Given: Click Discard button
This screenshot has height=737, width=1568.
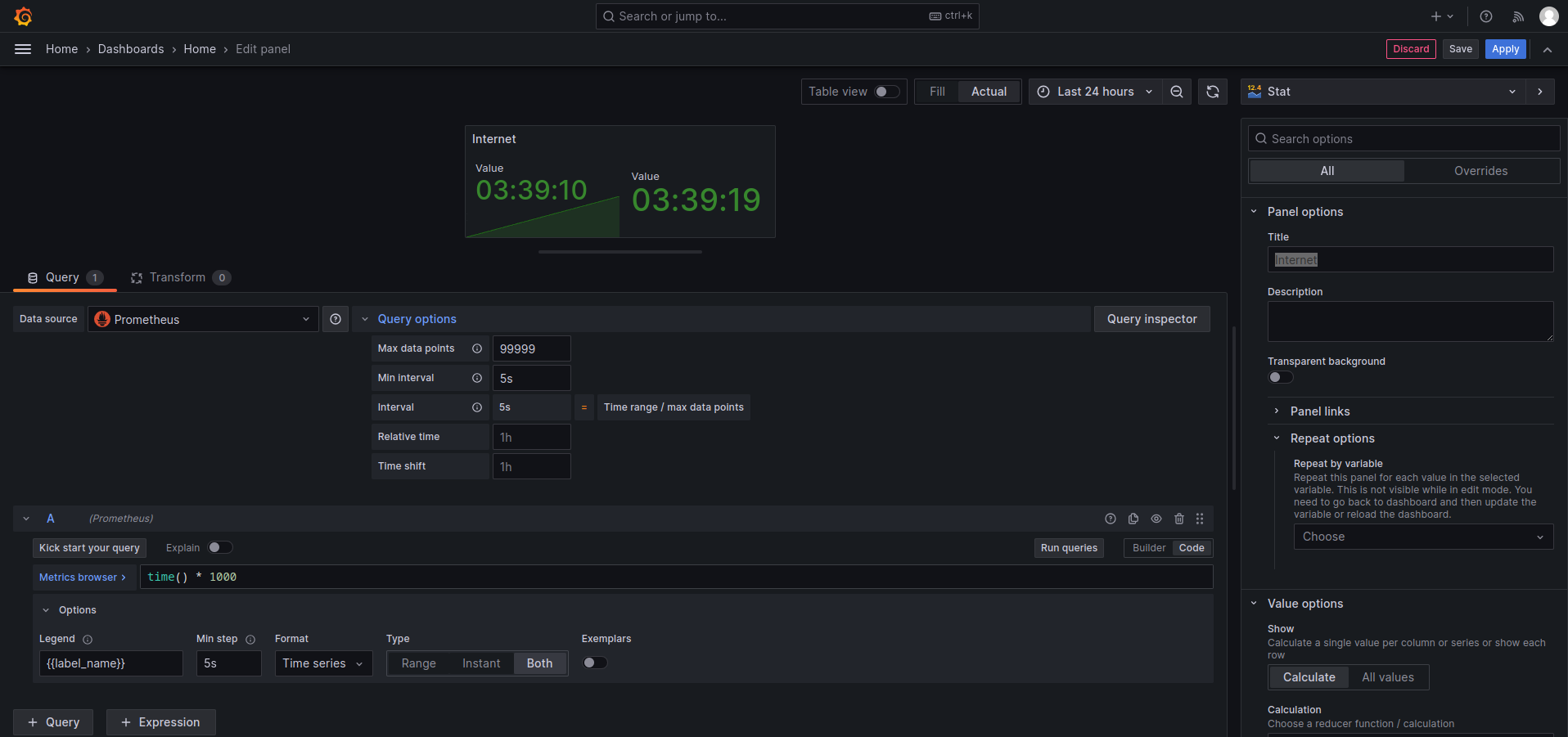Looking at the screenshot, I should 1411,49.
